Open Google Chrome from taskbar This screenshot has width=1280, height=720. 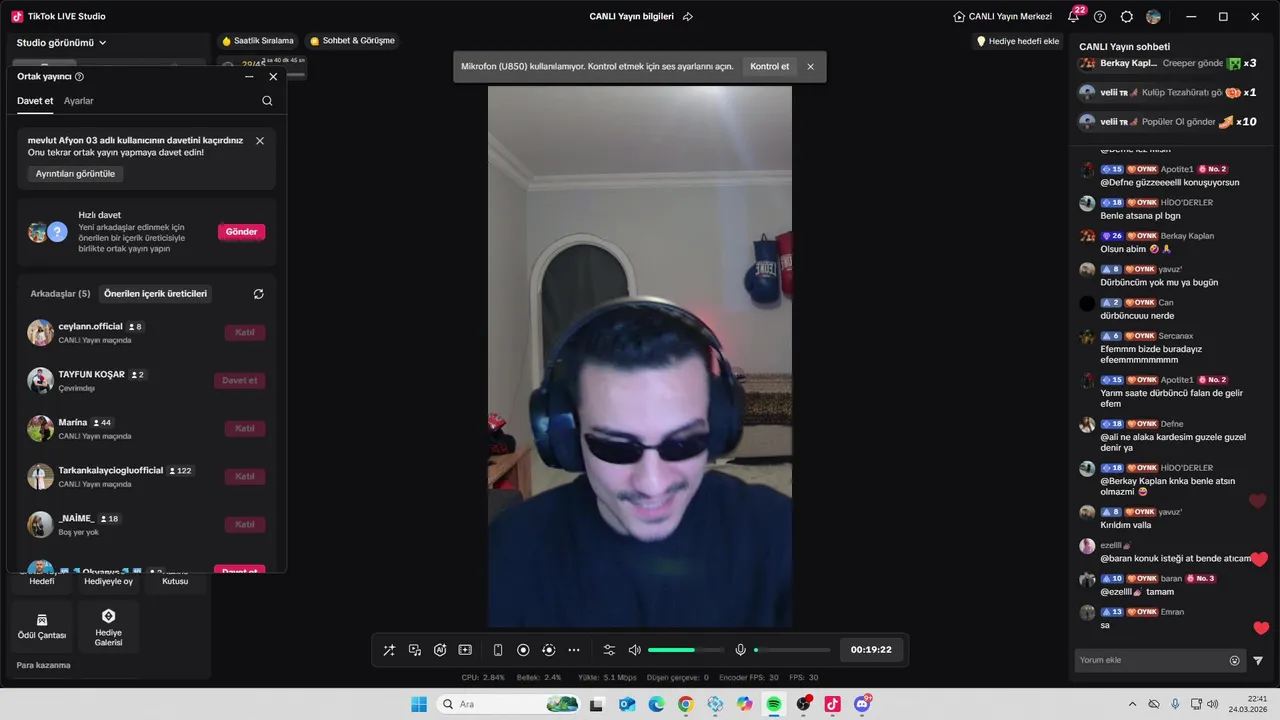(685, 705)
